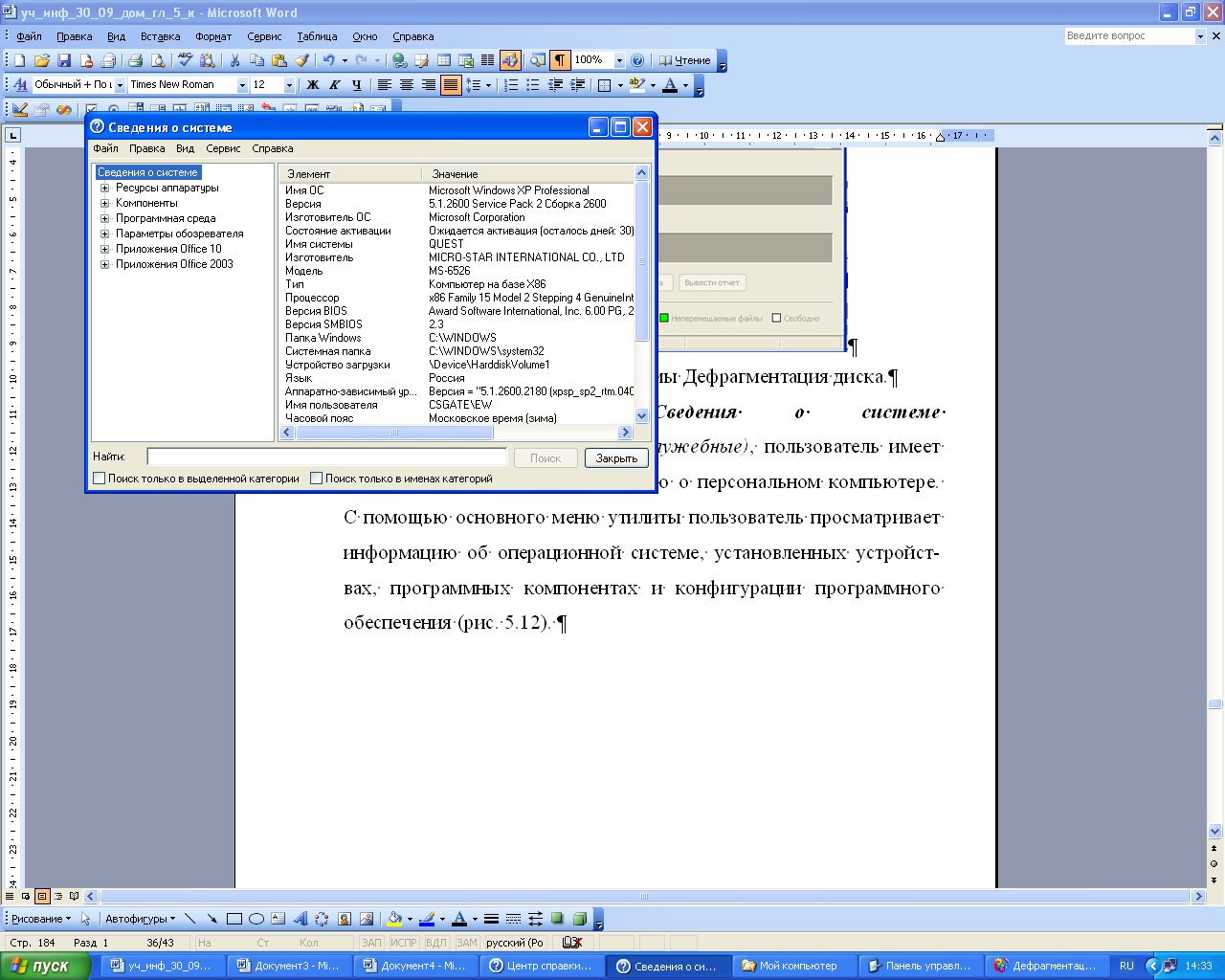The width and height of the screenshot is (1225, 980).
Task: Open the Файл menu in Word
Action: [29, 36]
